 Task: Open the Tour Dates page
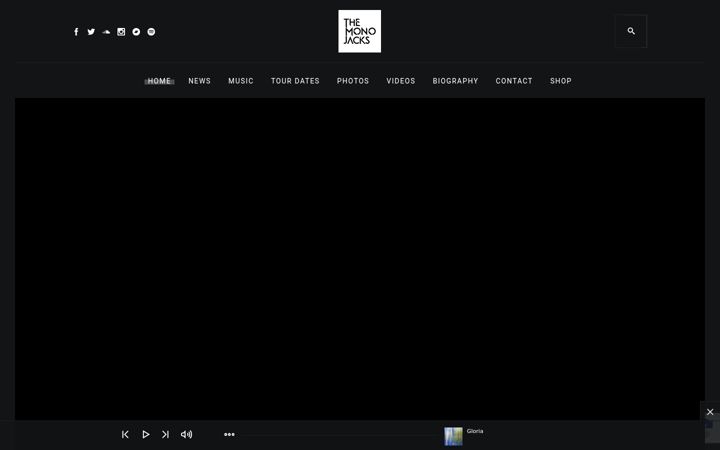tap(295, 81)
